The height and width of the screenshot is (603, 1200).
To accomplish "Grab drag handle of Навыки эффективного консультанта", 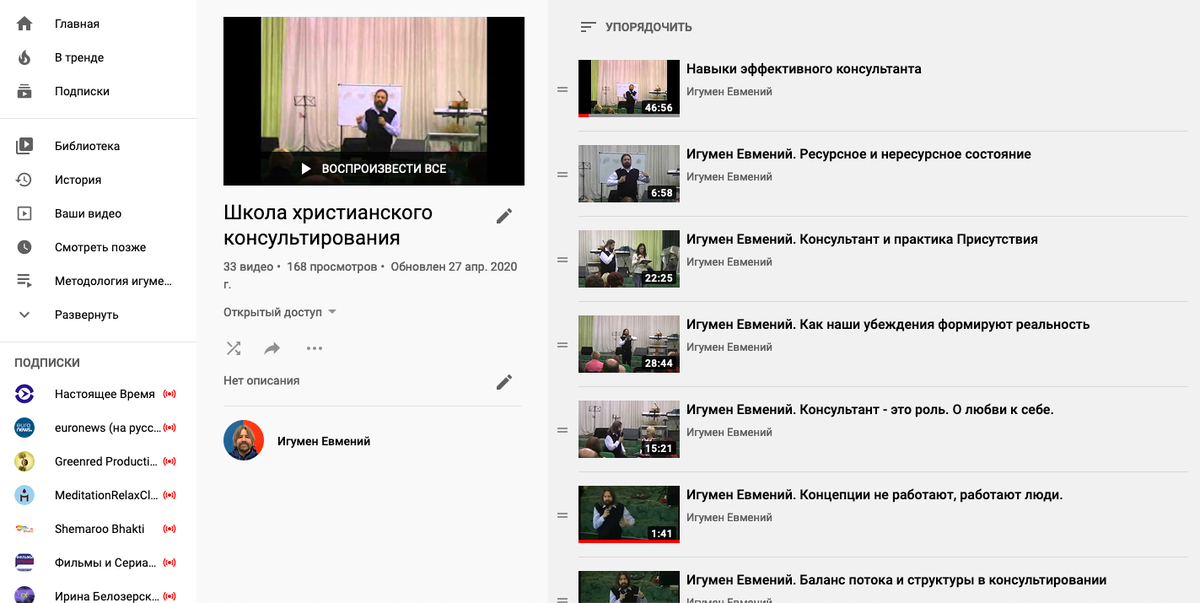I will (562, 90).
